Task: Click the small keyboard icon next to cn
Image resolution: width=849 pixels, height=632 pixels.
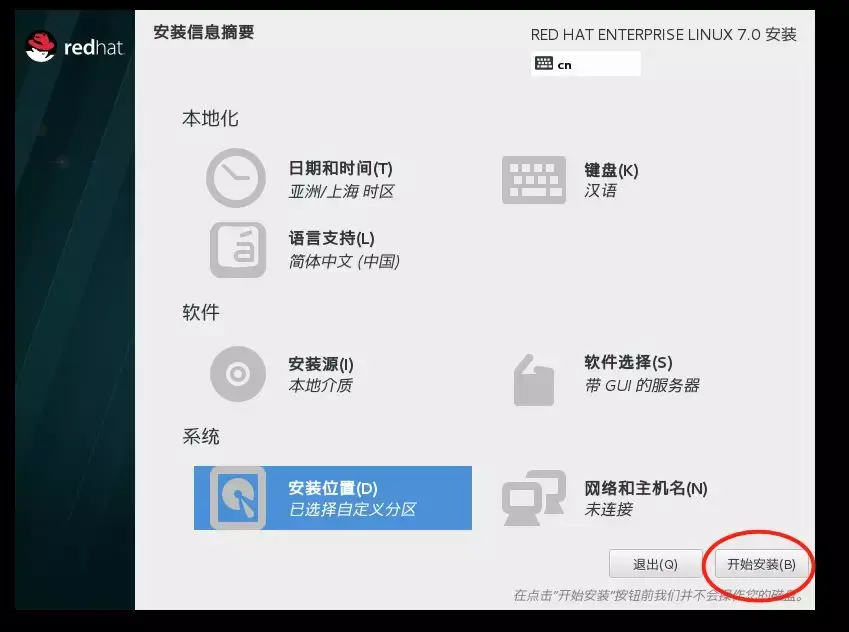Action: [544, 63]
